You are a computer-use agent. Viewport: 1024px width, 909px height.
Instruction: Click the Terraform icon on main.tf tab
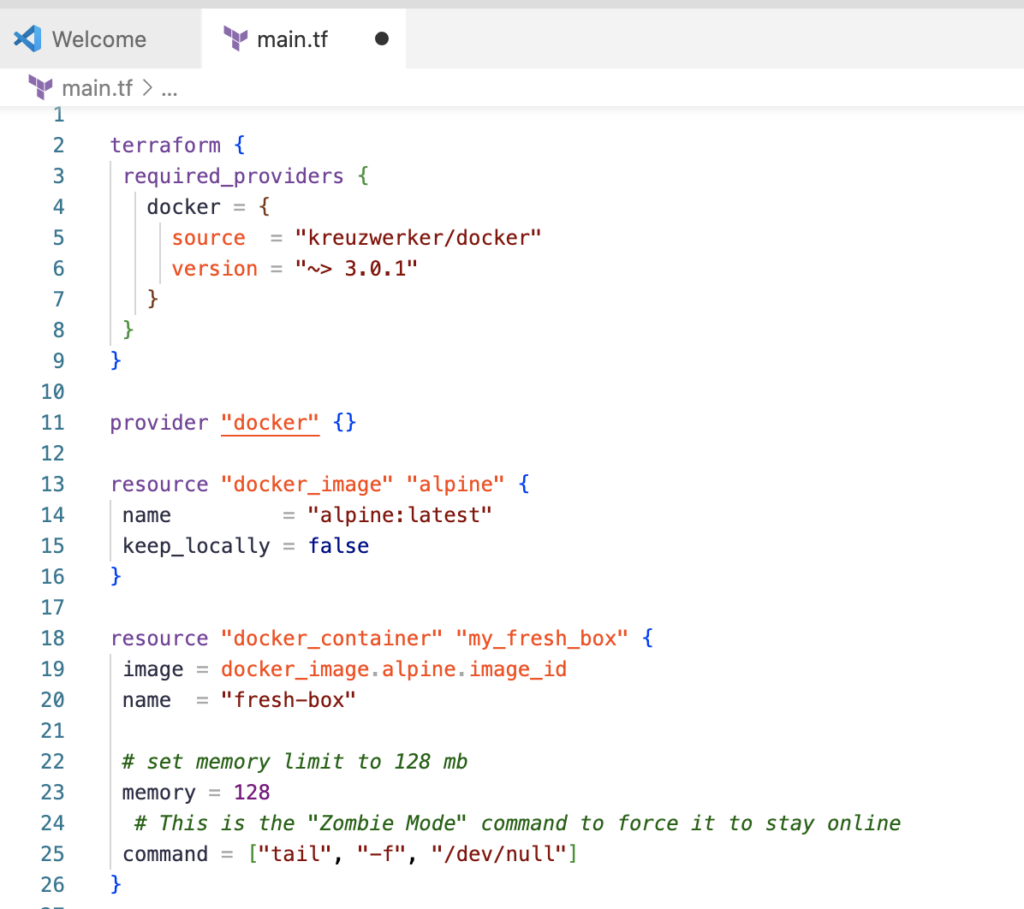pos(236,39)
